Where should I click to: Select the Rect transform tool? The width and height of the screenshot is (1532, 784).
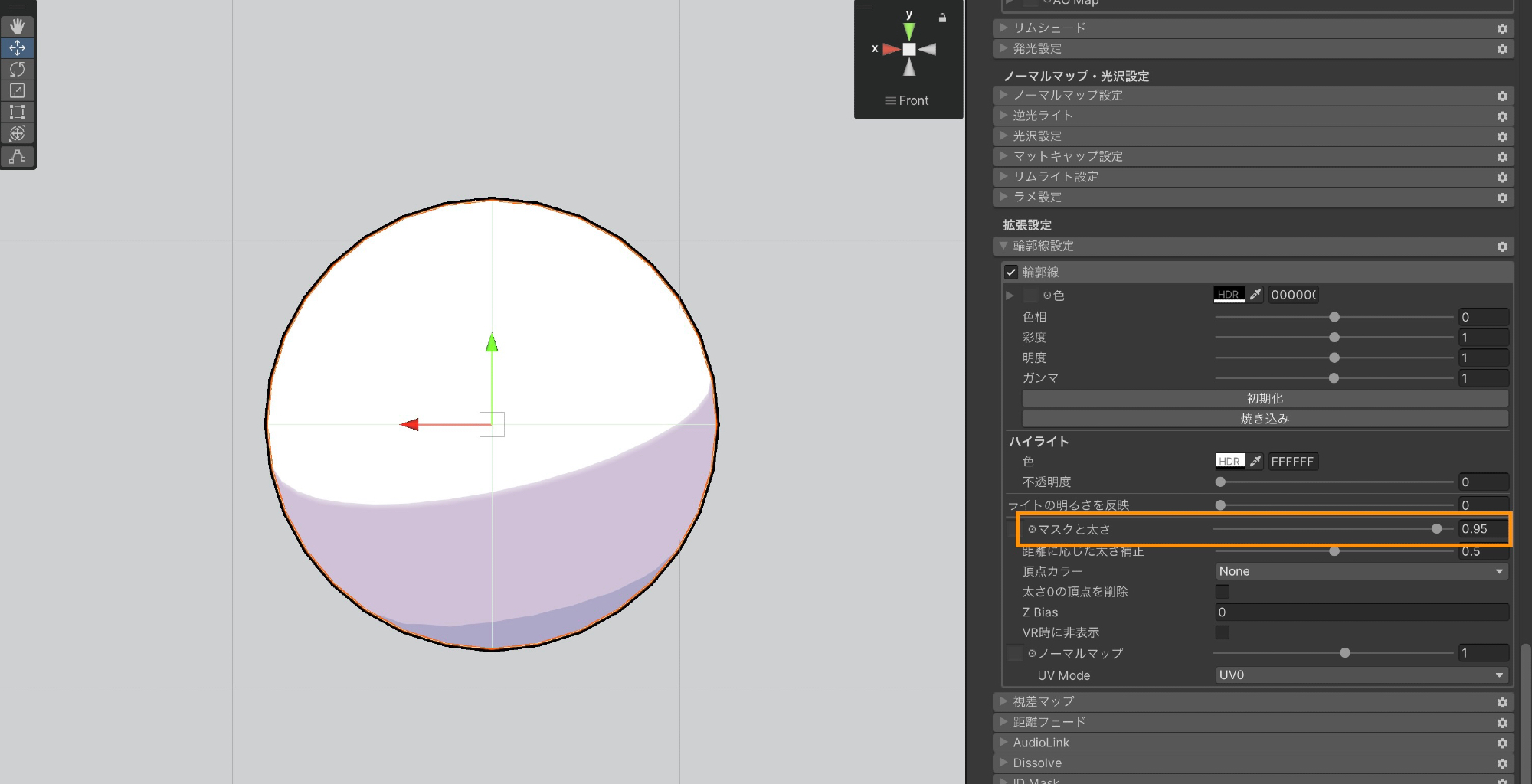[17, 113]
